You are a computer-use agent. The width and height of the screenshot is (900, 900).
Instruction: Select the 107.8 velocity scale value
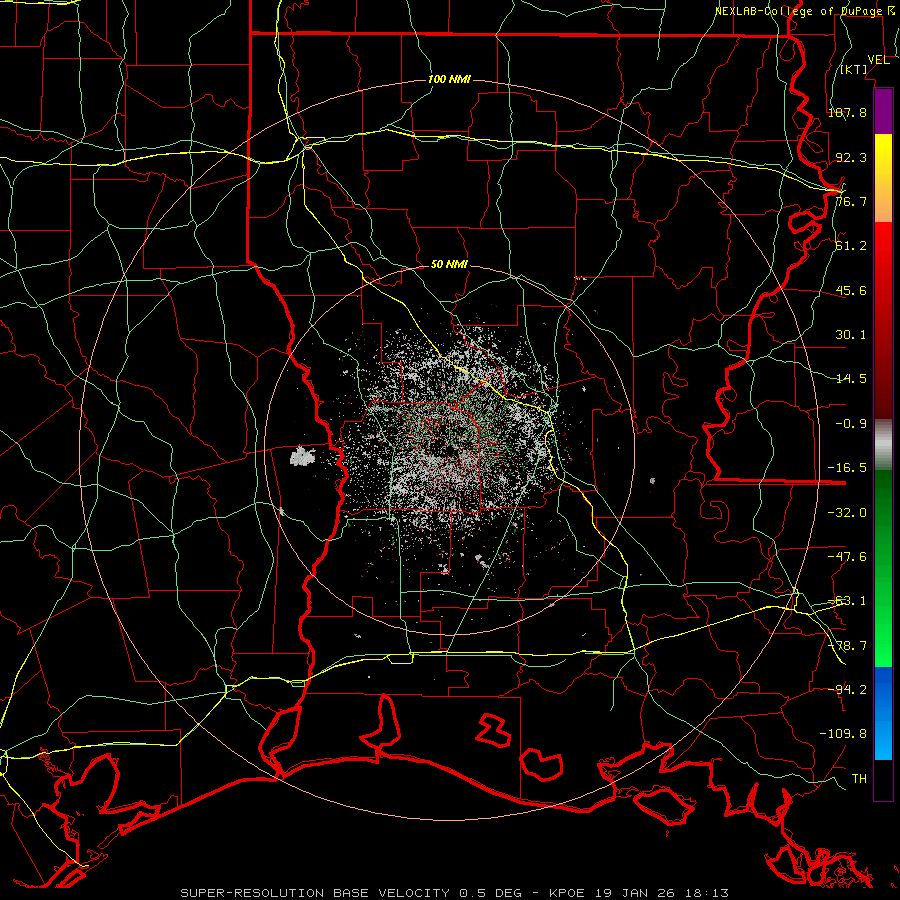(x=847, y=112)
